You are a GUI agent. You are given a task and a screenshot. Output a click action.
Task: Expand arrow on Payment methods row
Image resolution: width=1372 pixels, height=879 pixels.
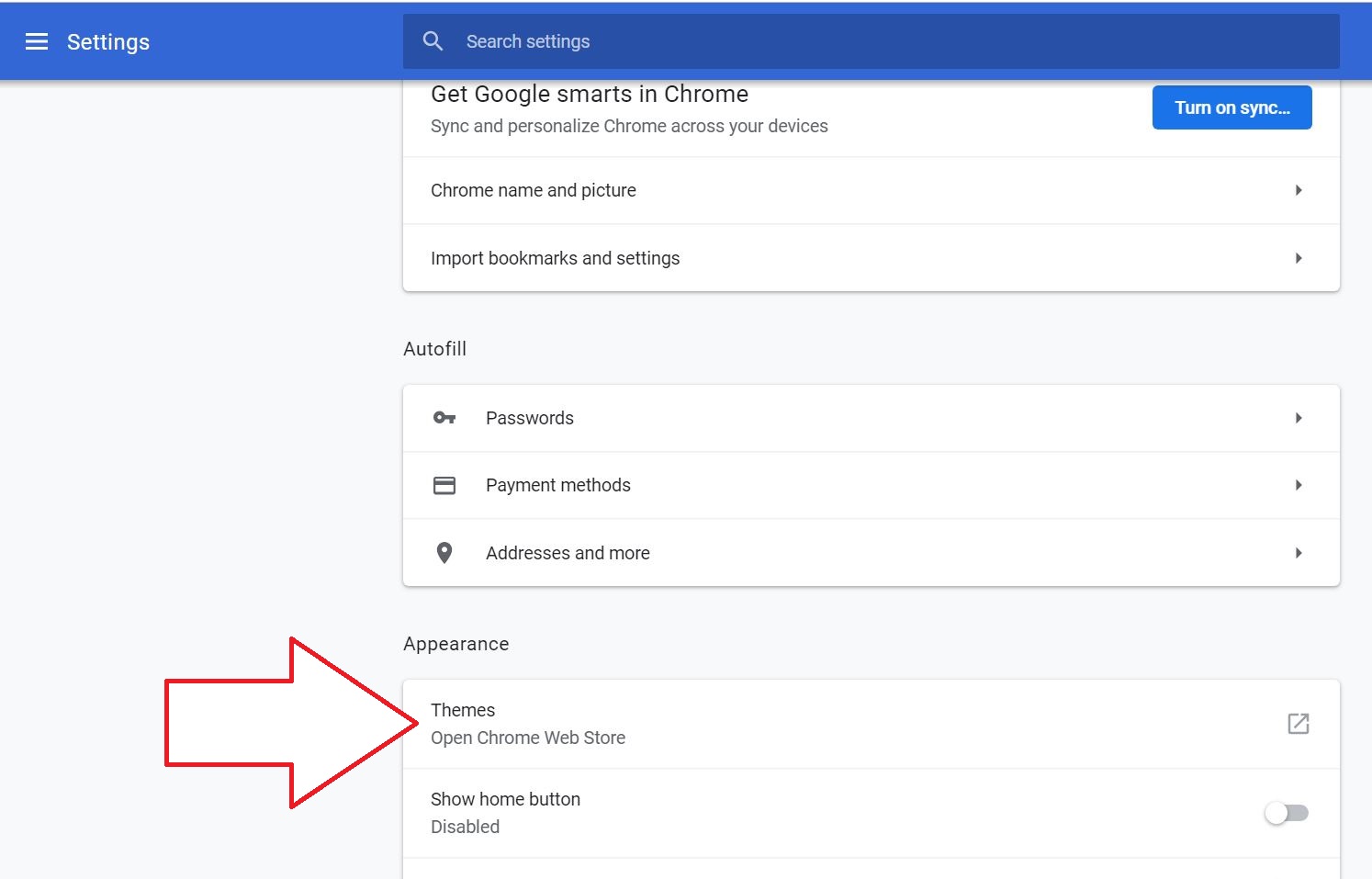point(1298,485)
